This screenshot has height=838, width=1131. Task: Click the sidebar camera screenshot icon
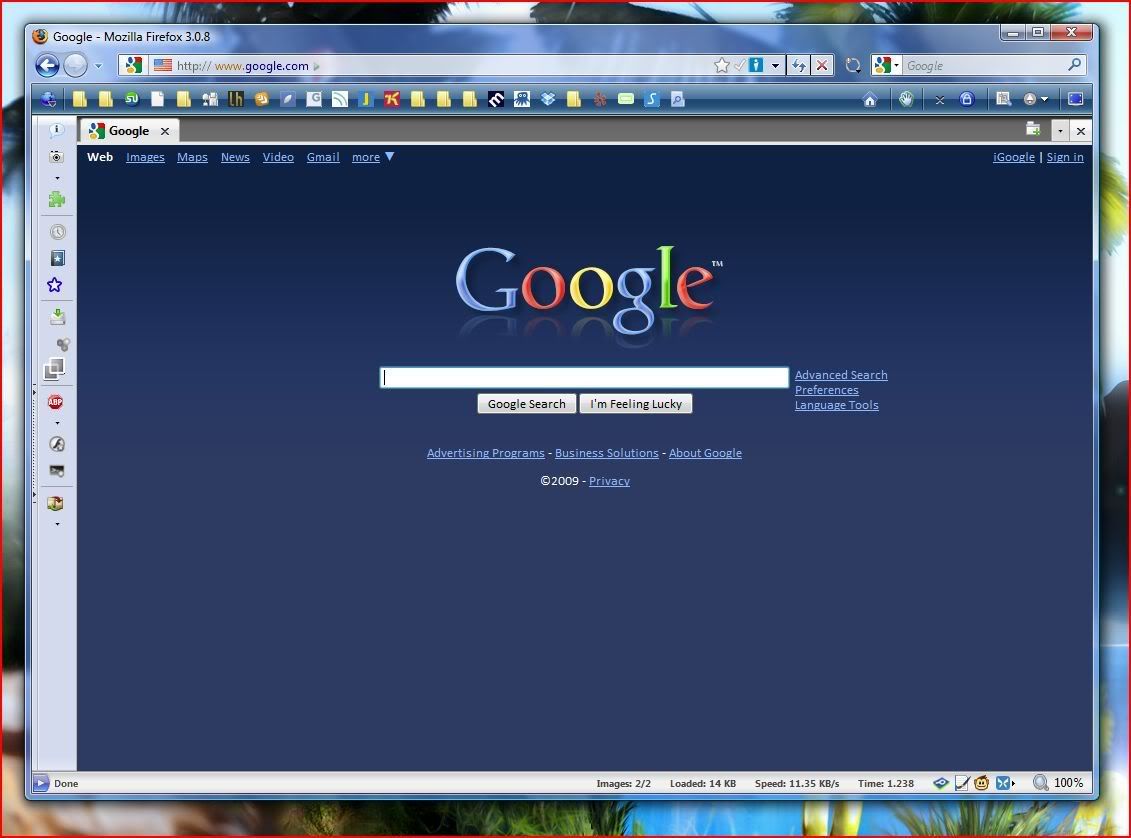point(56,157)
